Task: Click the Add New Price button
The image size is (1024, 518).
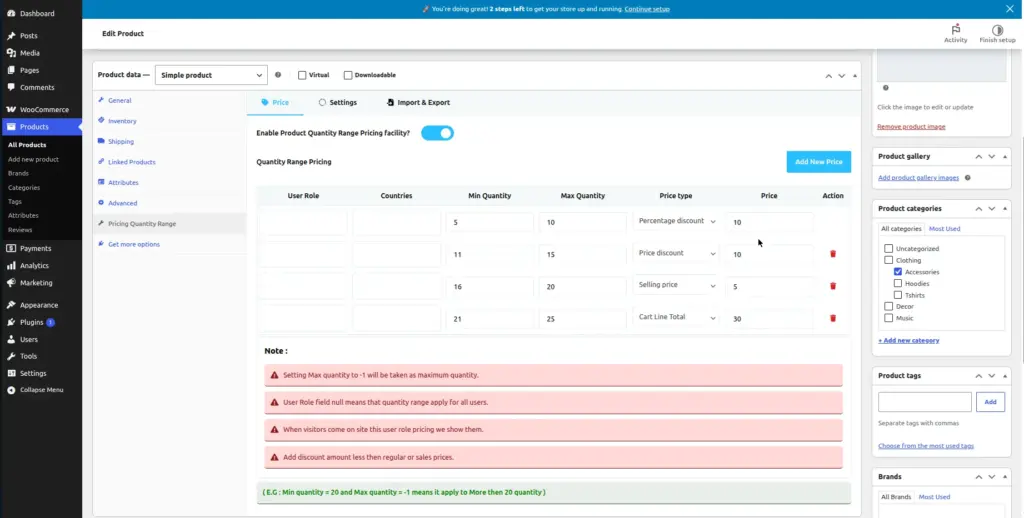Action: coord(818,161)
